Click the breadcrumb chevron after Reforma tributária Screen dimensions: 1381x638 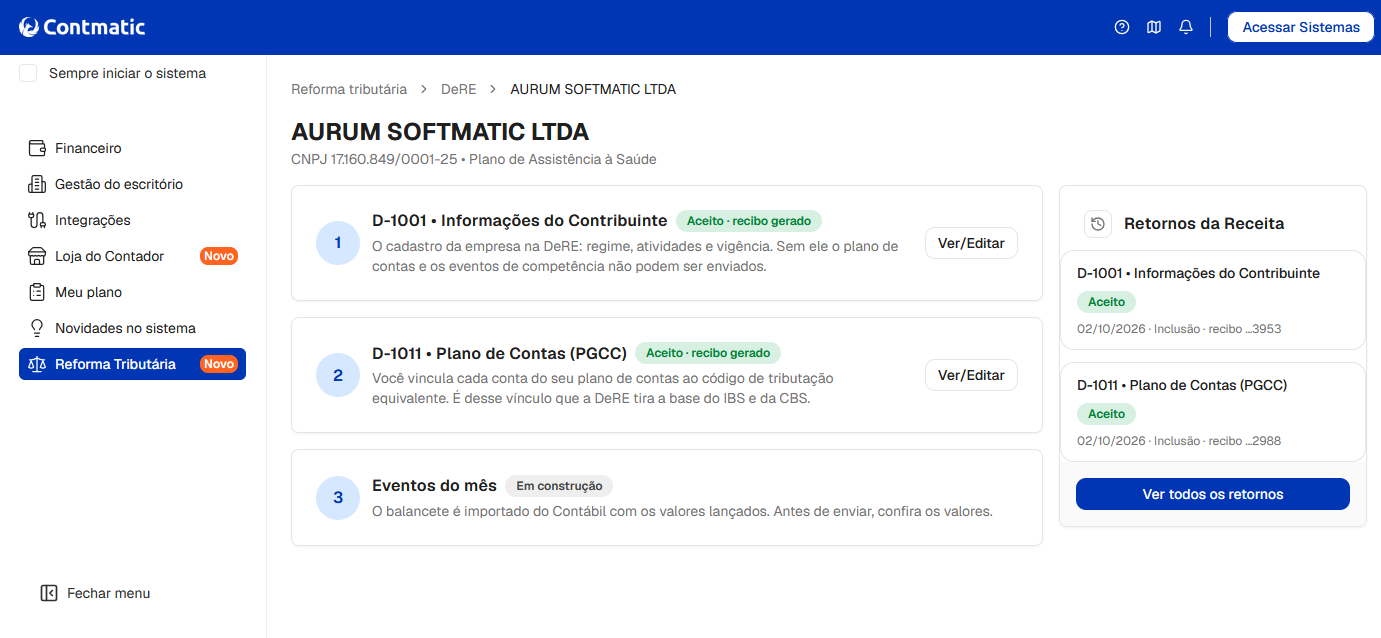click(x=424, y=89)
